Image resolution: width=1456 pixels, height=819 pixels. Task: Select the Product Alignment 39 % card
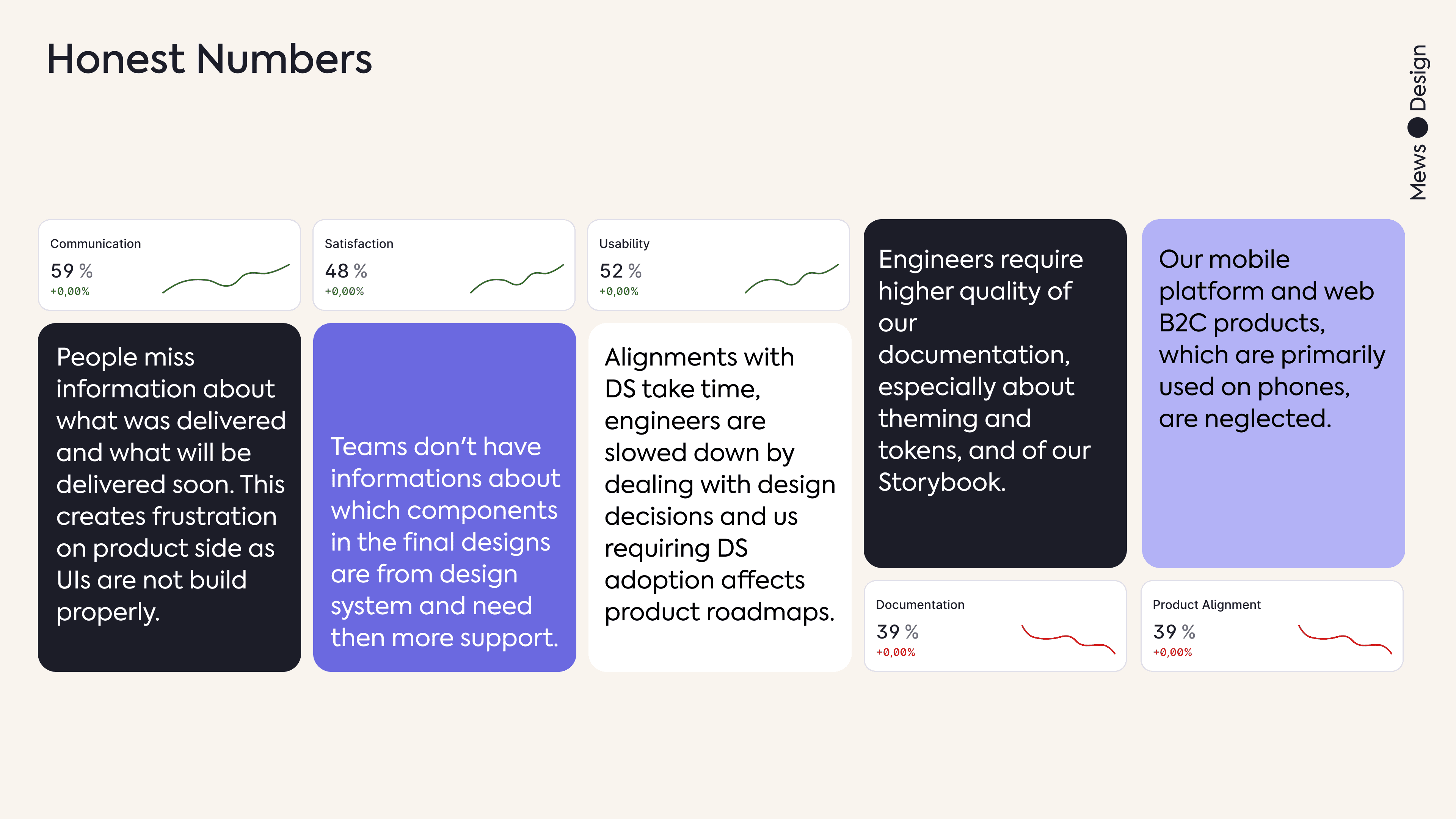pos(1272,626)
